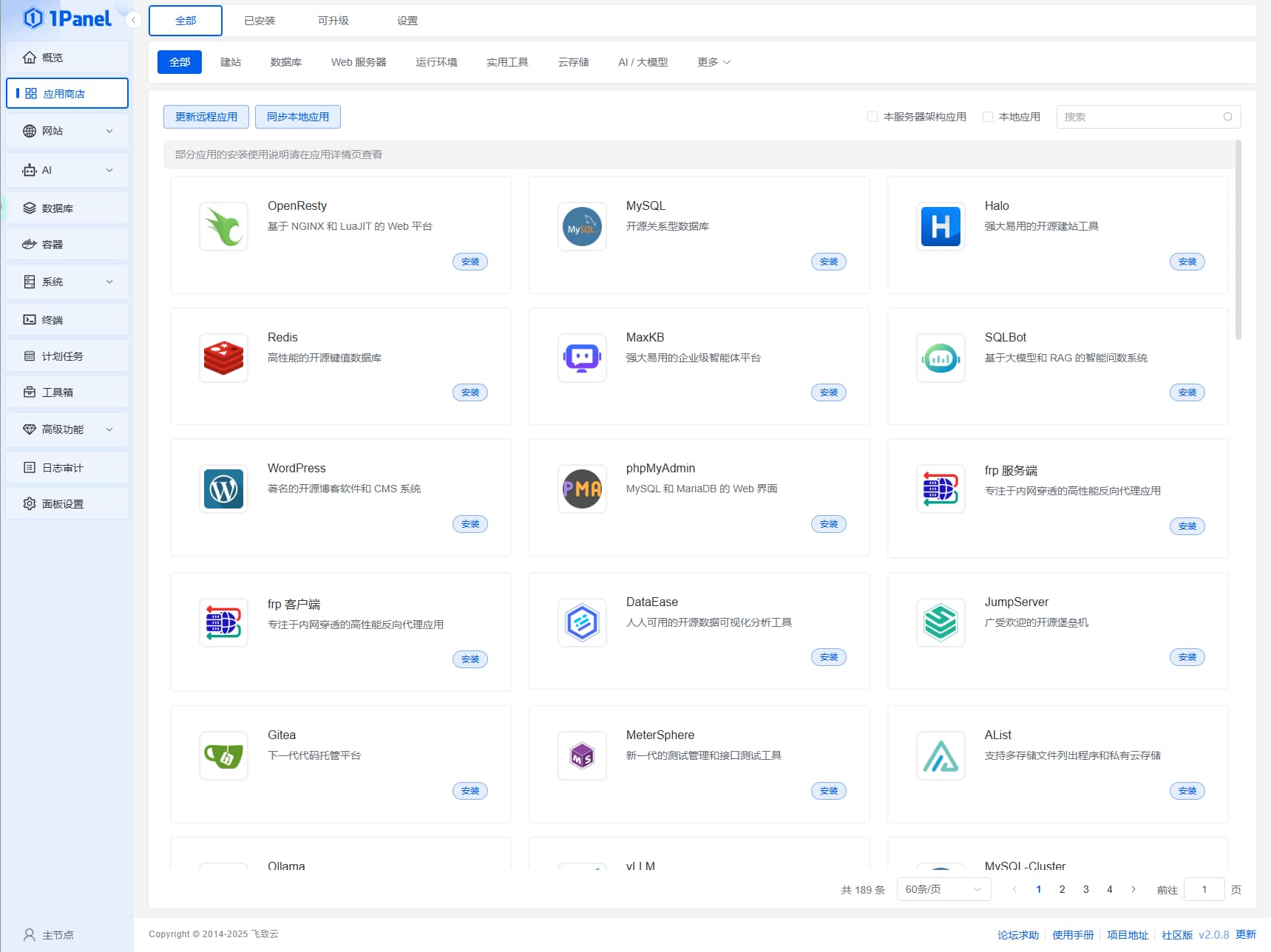Click the 概览 home icon in sidebar
The height and width of the screenshot is (952, 1271).
30,57
